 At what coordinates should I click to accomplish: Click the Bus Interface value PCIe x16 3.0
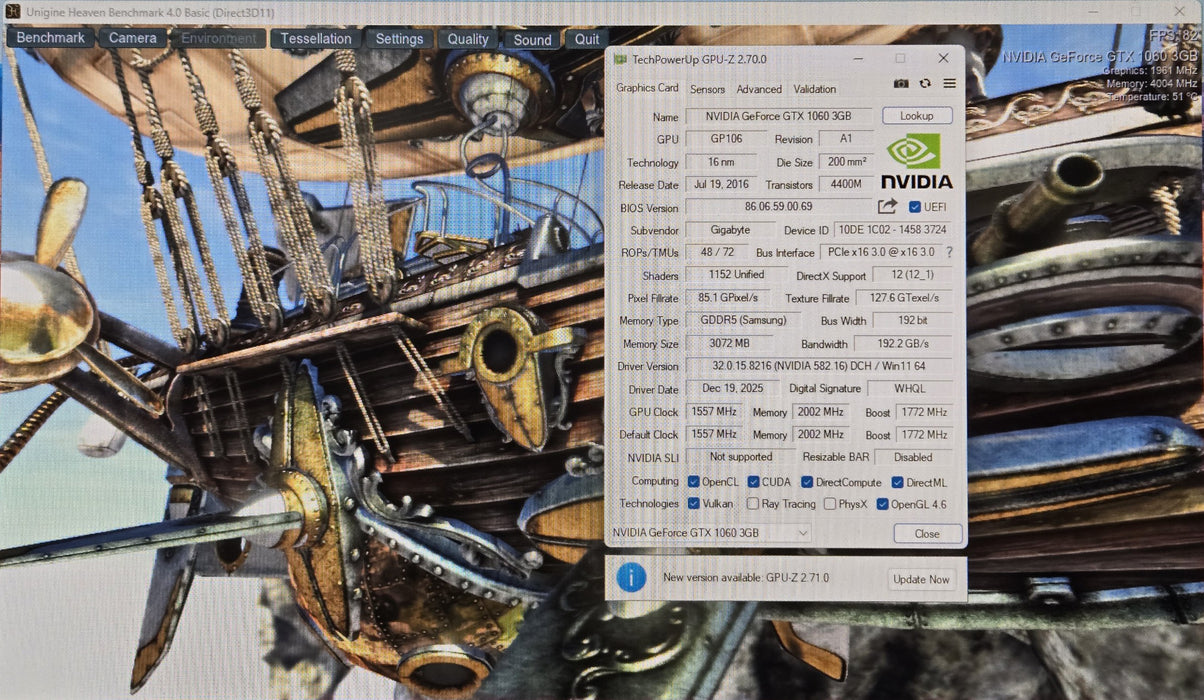(x=880, y=253)
